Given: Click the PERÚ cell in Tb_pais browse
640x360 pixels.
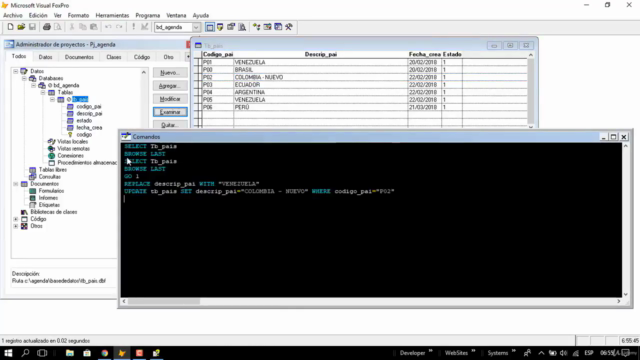Looking at the screenshot, I should [x=320, y=107].
